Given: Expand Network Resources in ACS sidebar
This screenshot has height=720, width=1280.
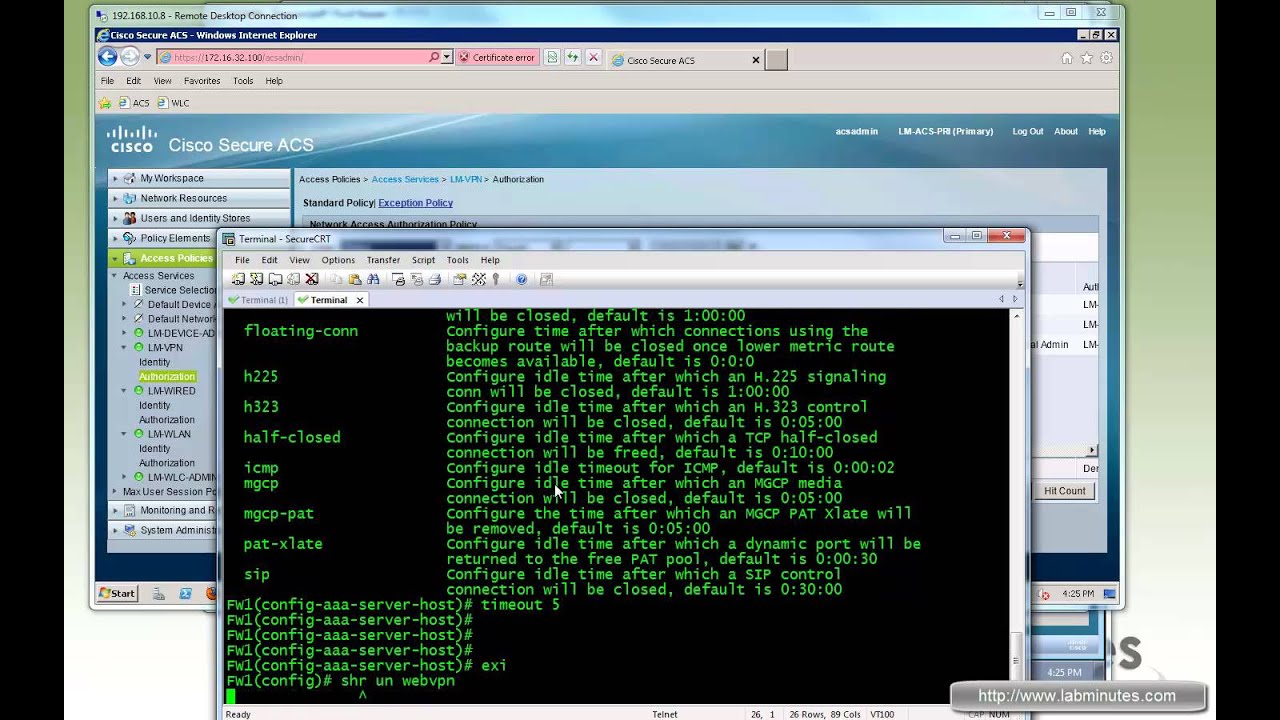Looking at the screenshot, I should 115,198.
